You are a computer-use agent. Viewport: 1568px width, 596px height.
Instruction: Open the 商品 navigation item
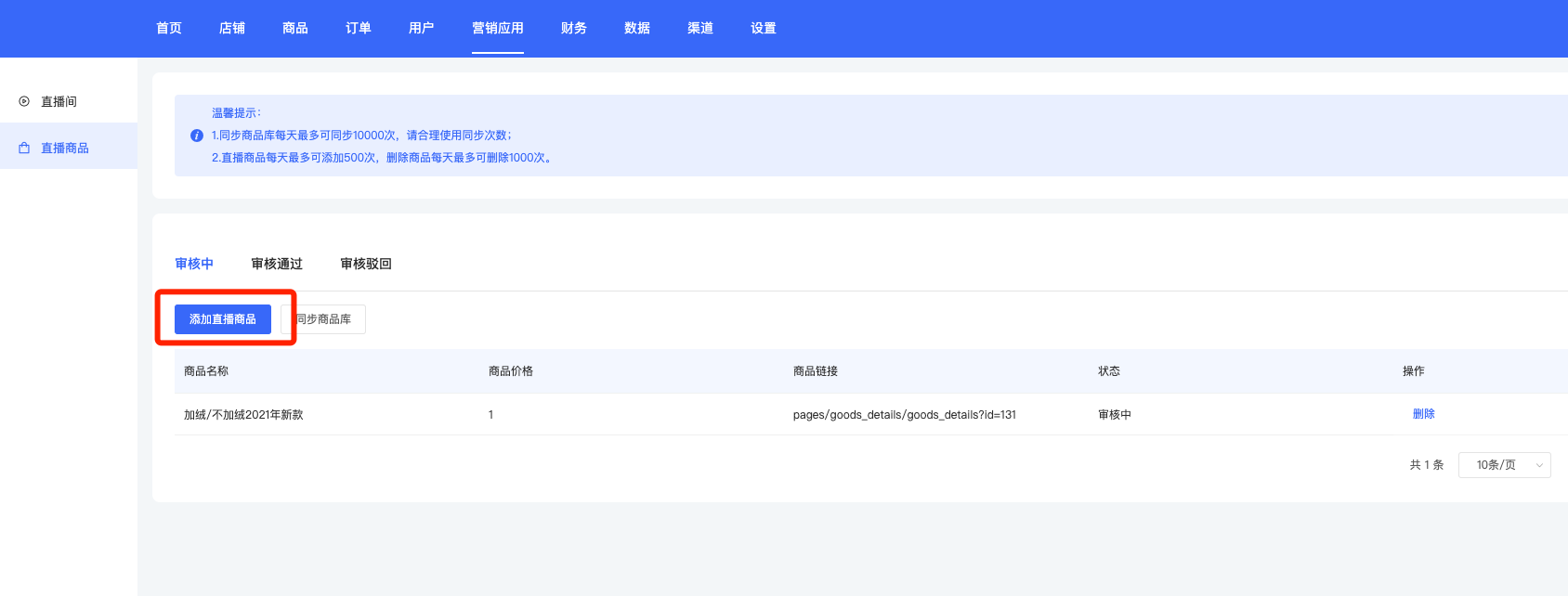(295, 28)
